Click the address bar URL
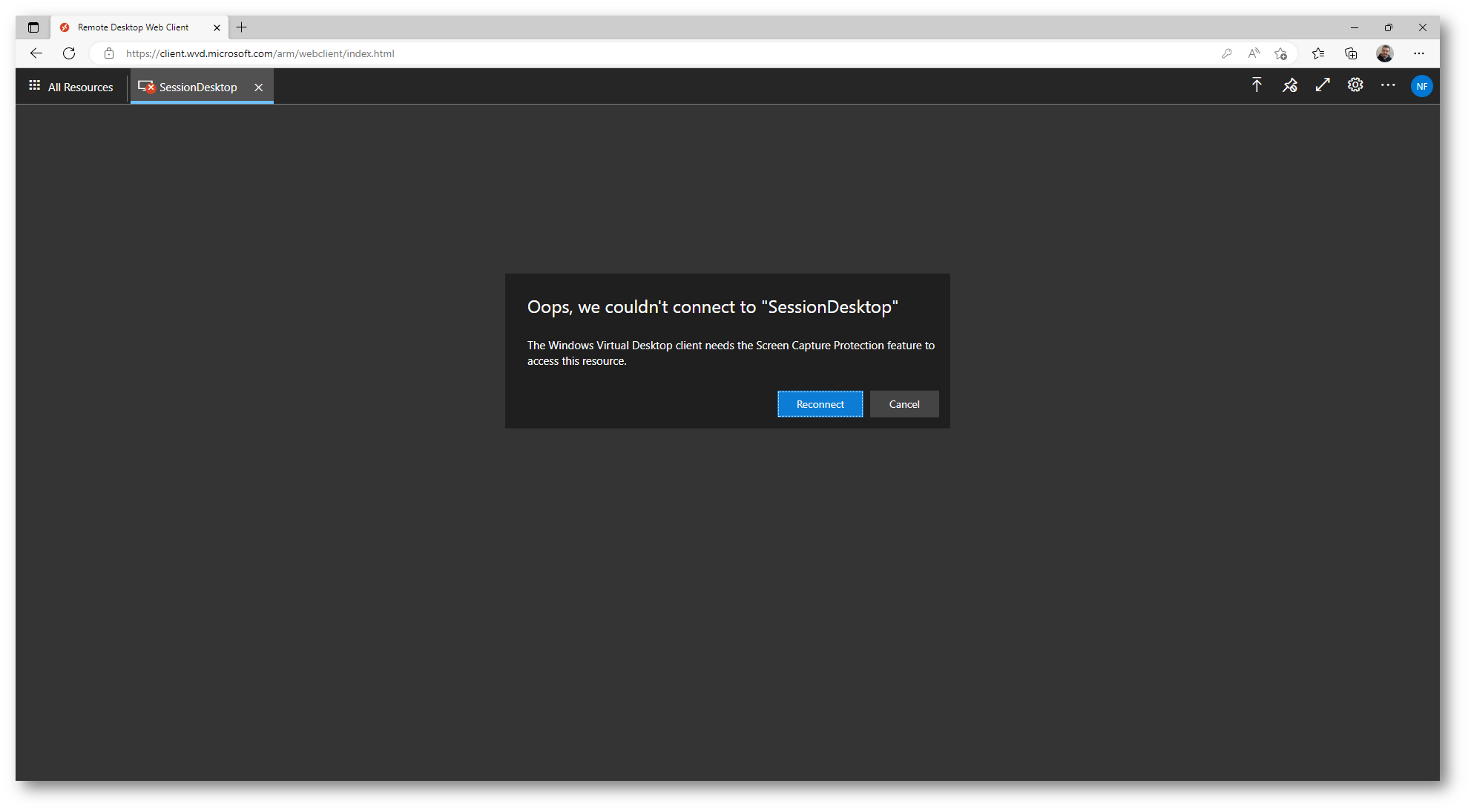Viewport: 1471px width, 812px height. 260,53
